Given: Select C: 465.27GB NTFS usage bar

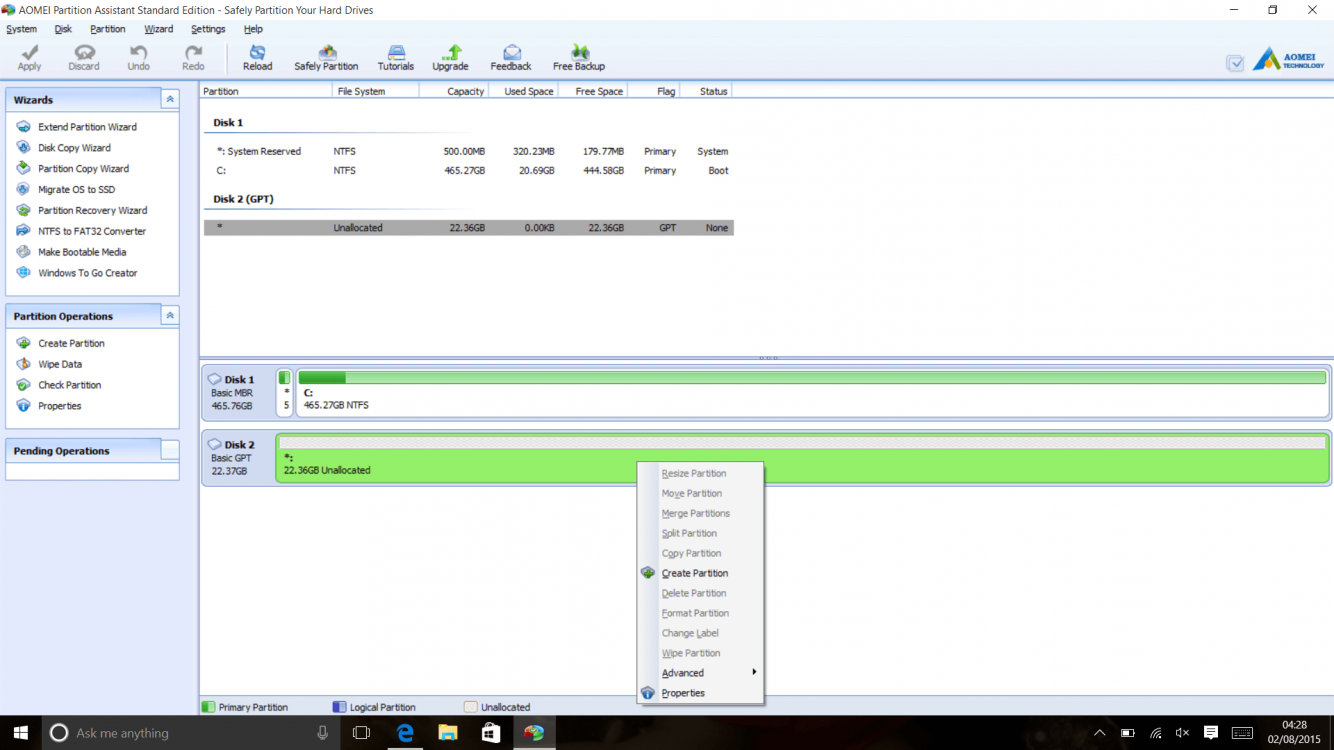Looking at the screenshot, I should tap(812, 378).
